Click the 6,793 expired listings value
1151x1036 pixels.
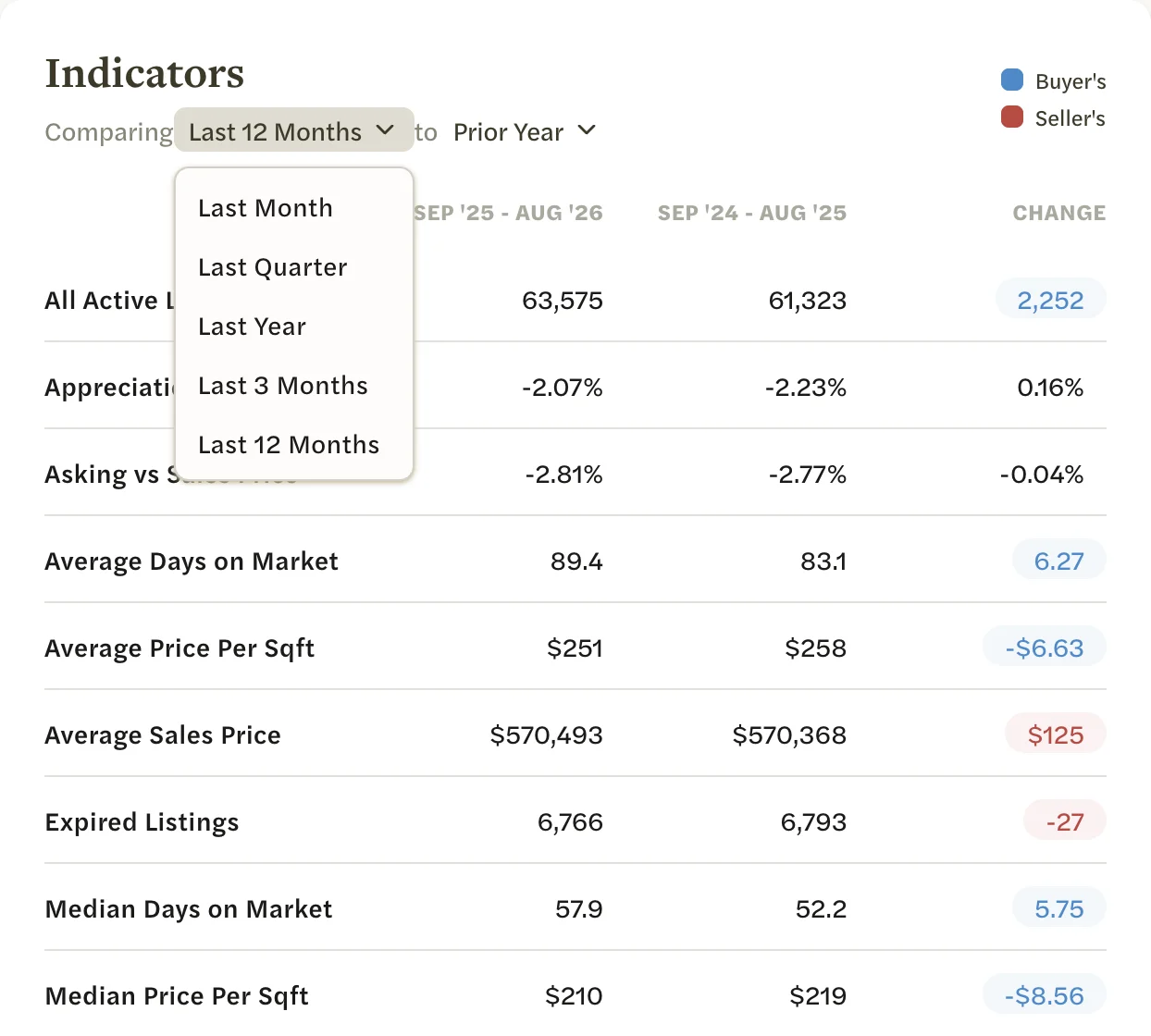pyautogui.click(x=814, y=822)
